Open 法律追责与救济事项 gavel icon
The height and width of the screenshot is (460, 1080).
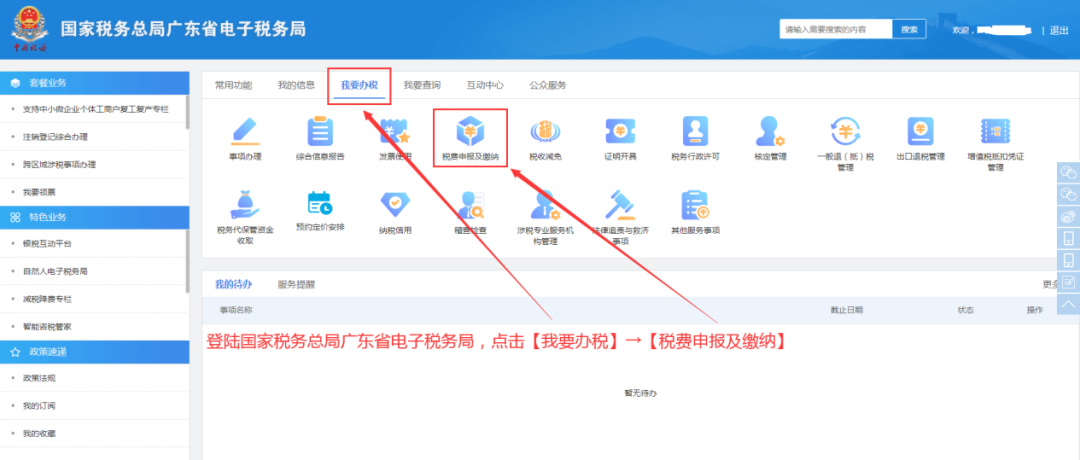tap(620, 205)
